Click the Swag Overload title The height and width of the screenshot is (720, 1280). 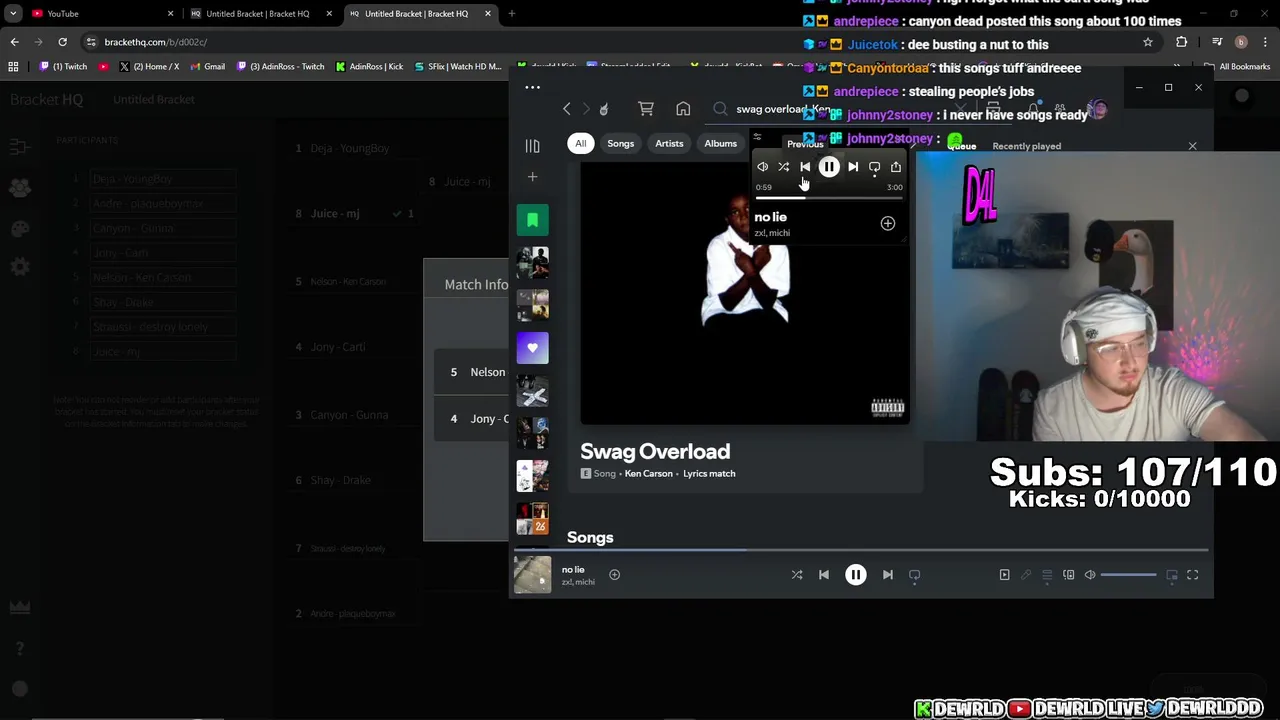(655, 452)
